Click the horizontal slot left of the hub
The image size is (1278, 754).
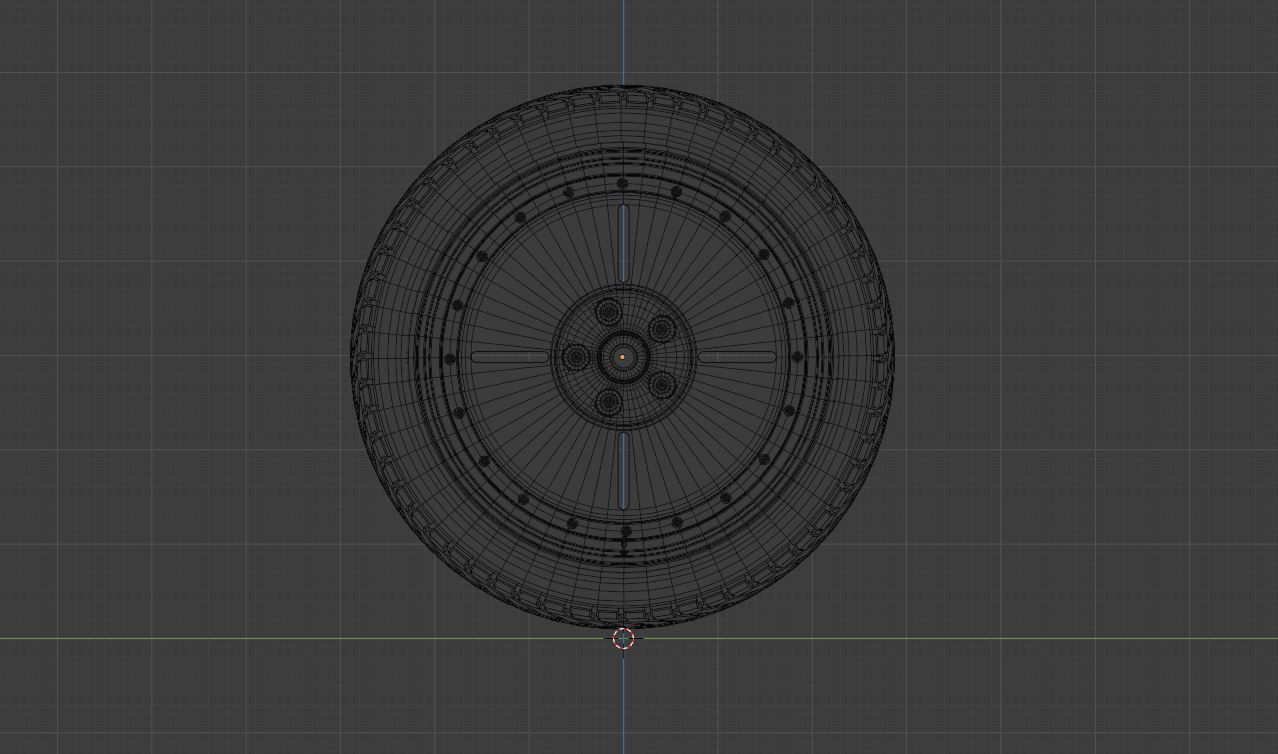[x=510, y=357]
